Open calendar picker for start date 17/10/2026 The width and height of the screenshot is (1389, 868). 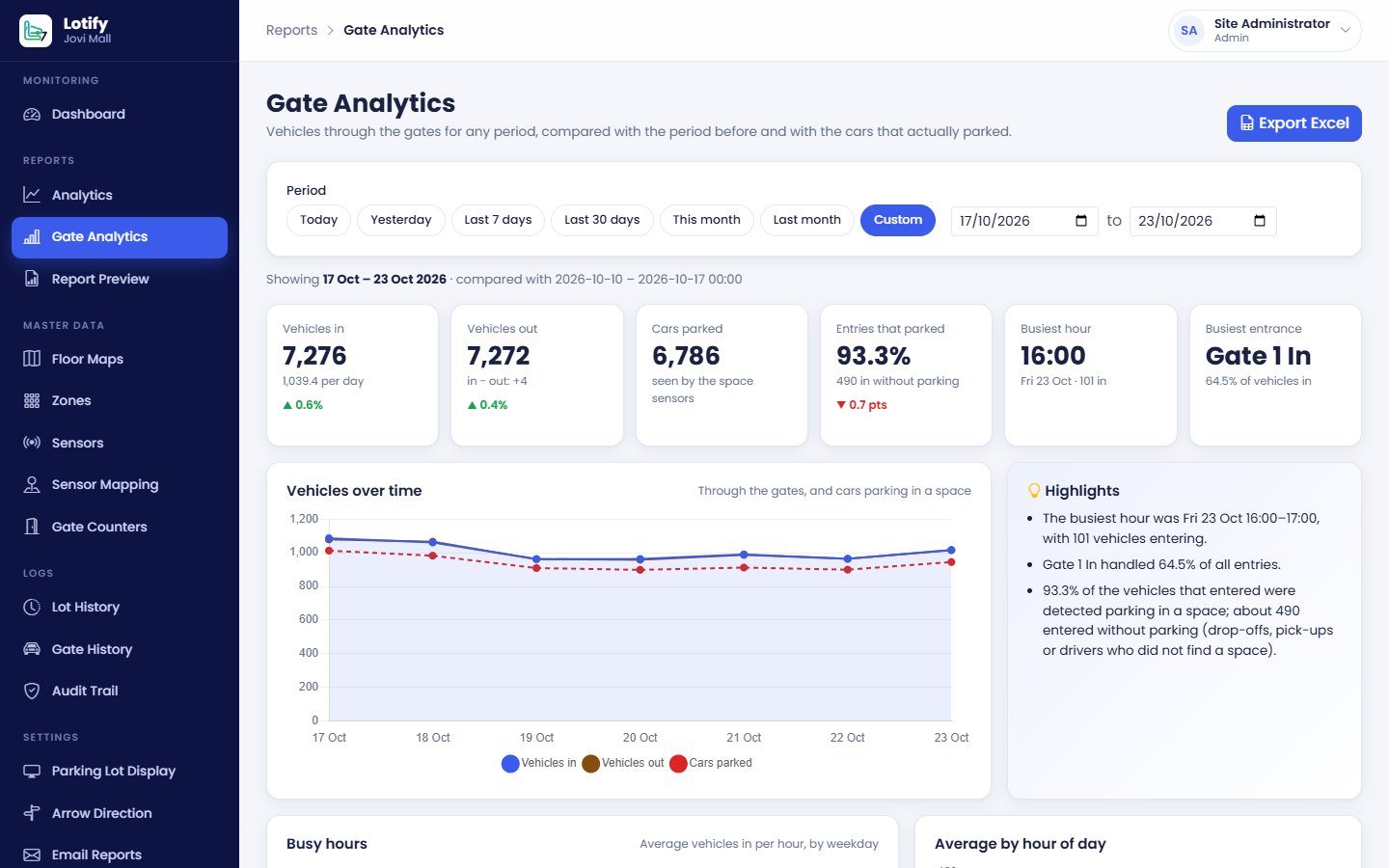click(1081, 221)
